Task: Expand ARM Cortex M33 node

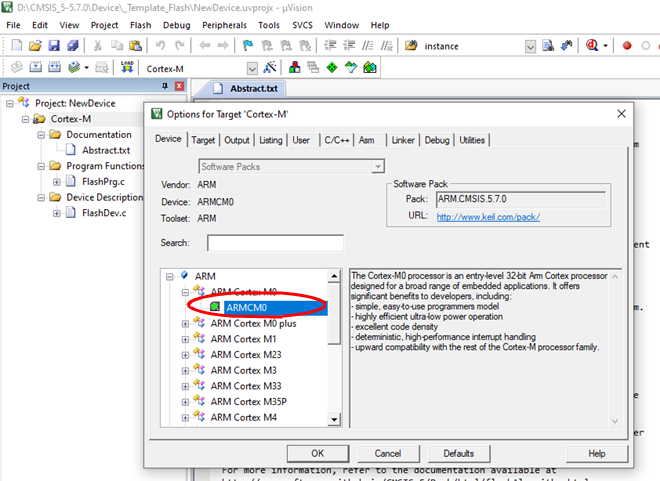Action: click(x=185, y=386)
